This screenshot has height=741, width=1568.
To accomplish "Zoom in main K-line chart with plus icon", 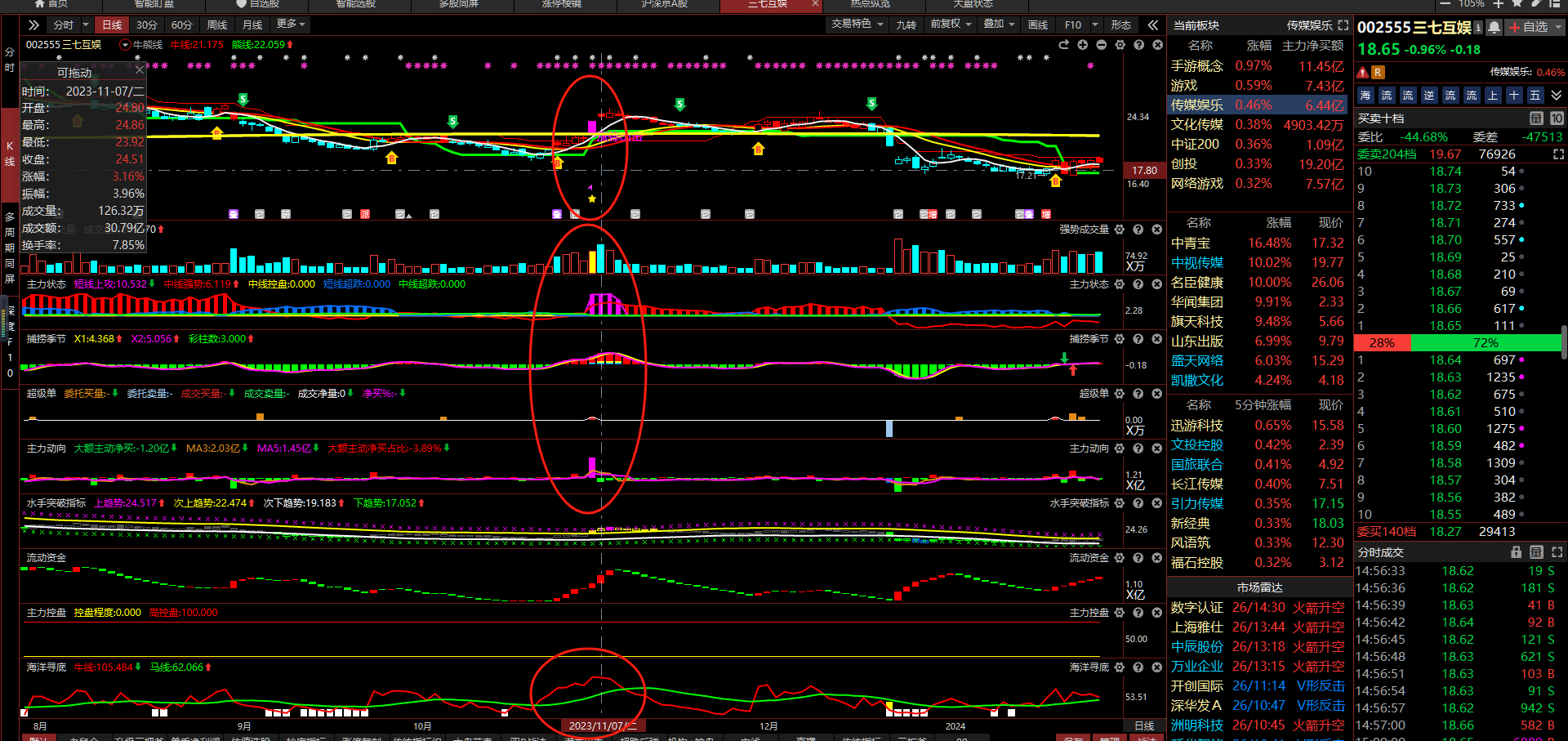I will pyautogui.click(x=1082, y=45).
